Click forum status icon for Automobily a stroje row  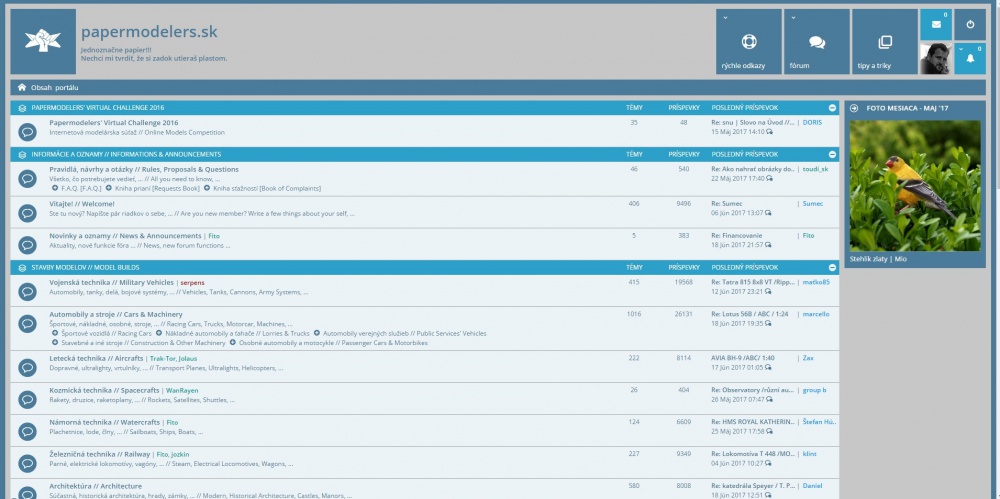pyautogui.click(x=27, y=324)
